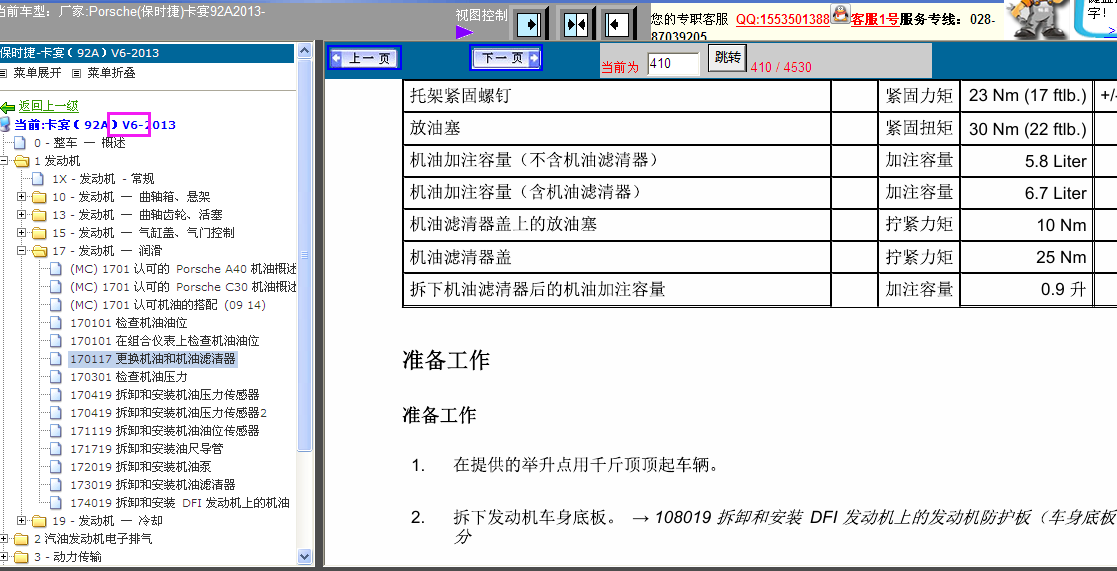Click the 放油塞 table cell
This screenshot has width=1117, height=571.
click(x=617, y=128)
